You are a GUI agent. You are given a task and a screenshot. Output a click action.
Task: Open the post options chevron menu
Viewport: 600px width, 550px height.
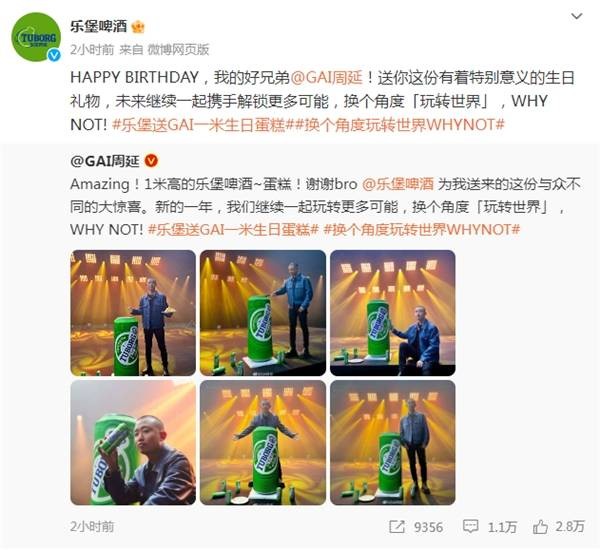[x=577, y=16]
